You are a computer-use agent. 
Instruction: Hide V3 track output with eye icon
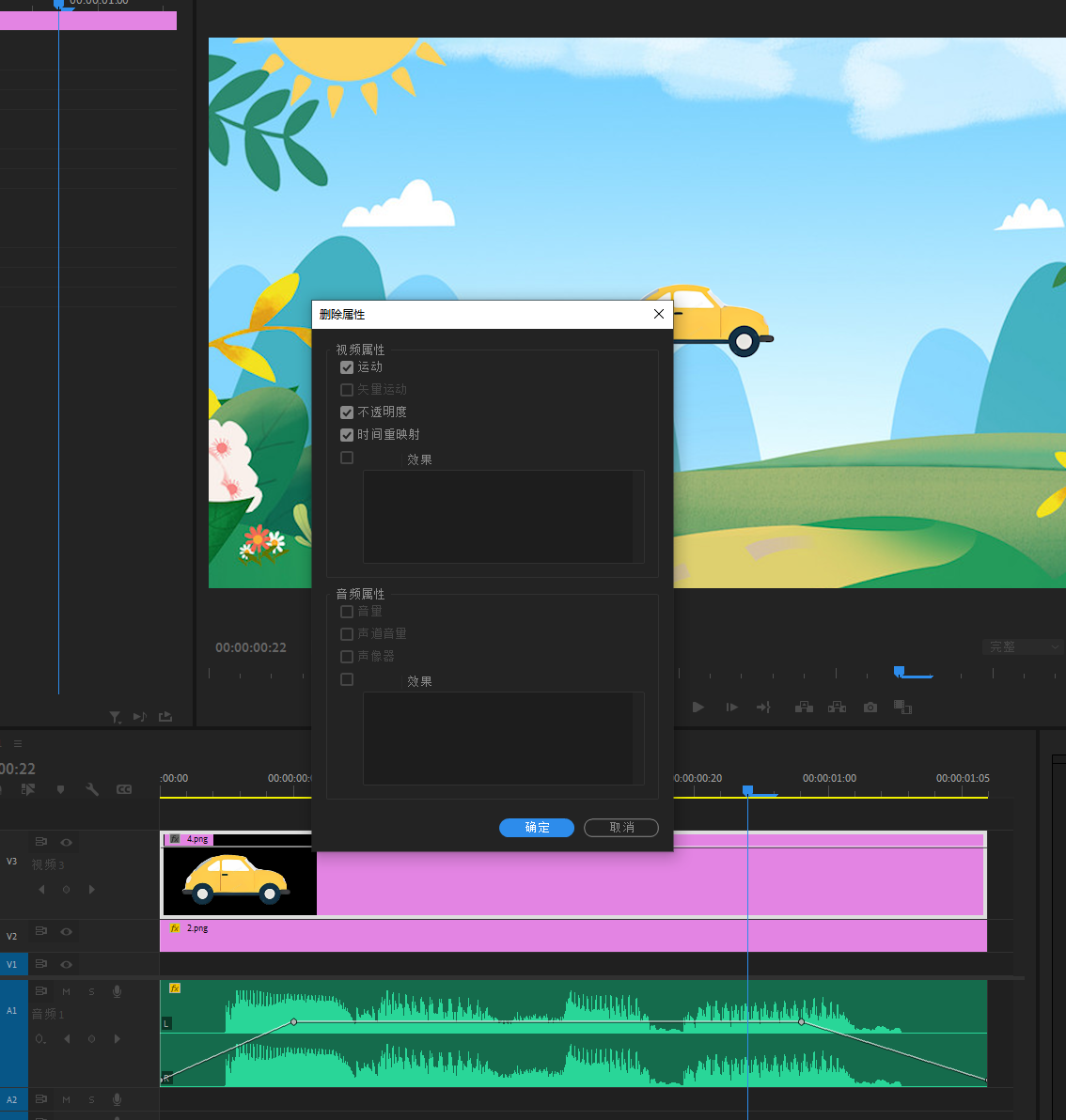pyautogui.click(x=67, y=842)
